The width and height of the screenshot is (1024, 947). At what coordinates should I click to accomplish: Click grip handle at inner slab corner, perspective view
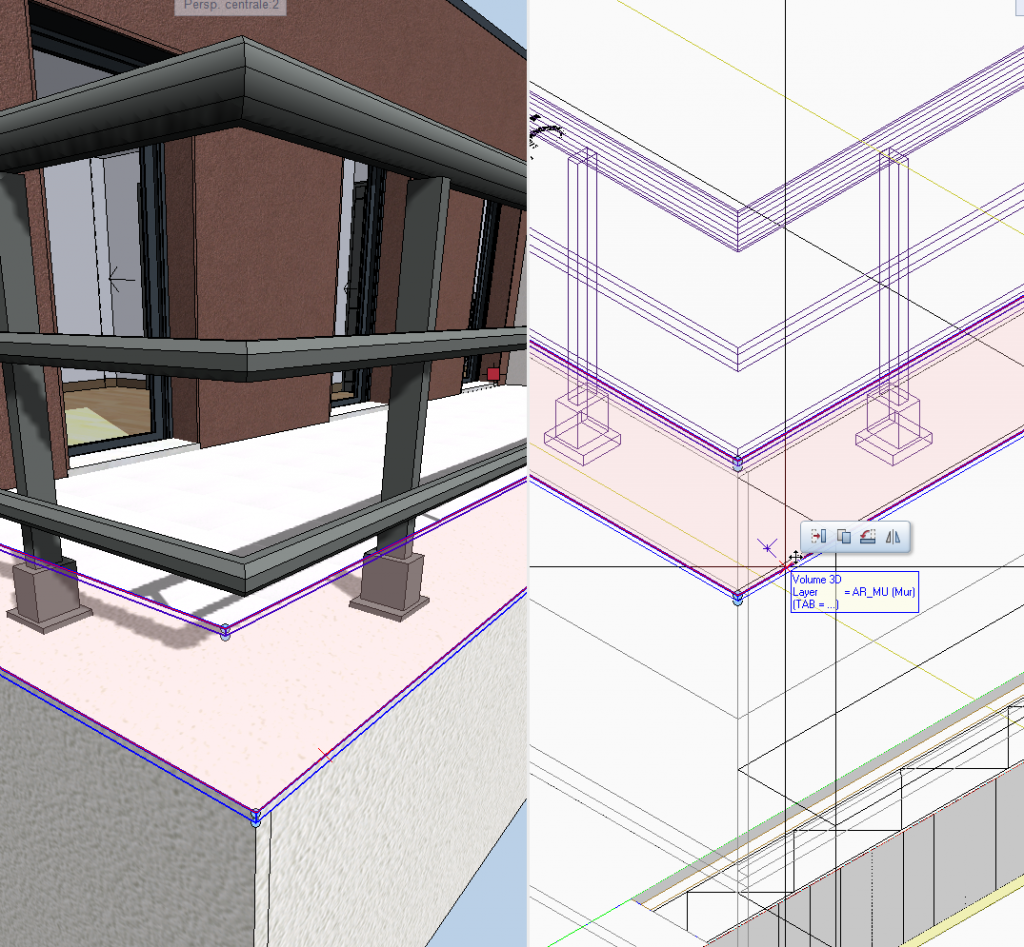(225, 632)
